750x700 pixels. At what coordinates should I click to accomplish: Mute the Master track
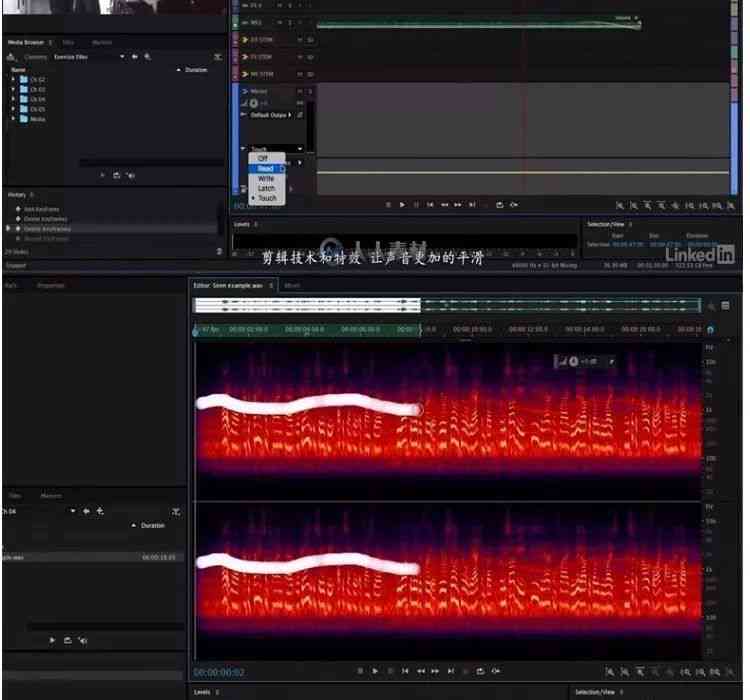coord(300,91)
